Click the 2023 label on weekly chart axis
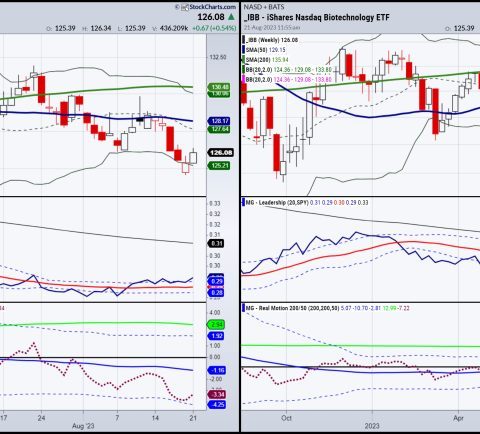480x434 pixels. (x=372, y=426)
